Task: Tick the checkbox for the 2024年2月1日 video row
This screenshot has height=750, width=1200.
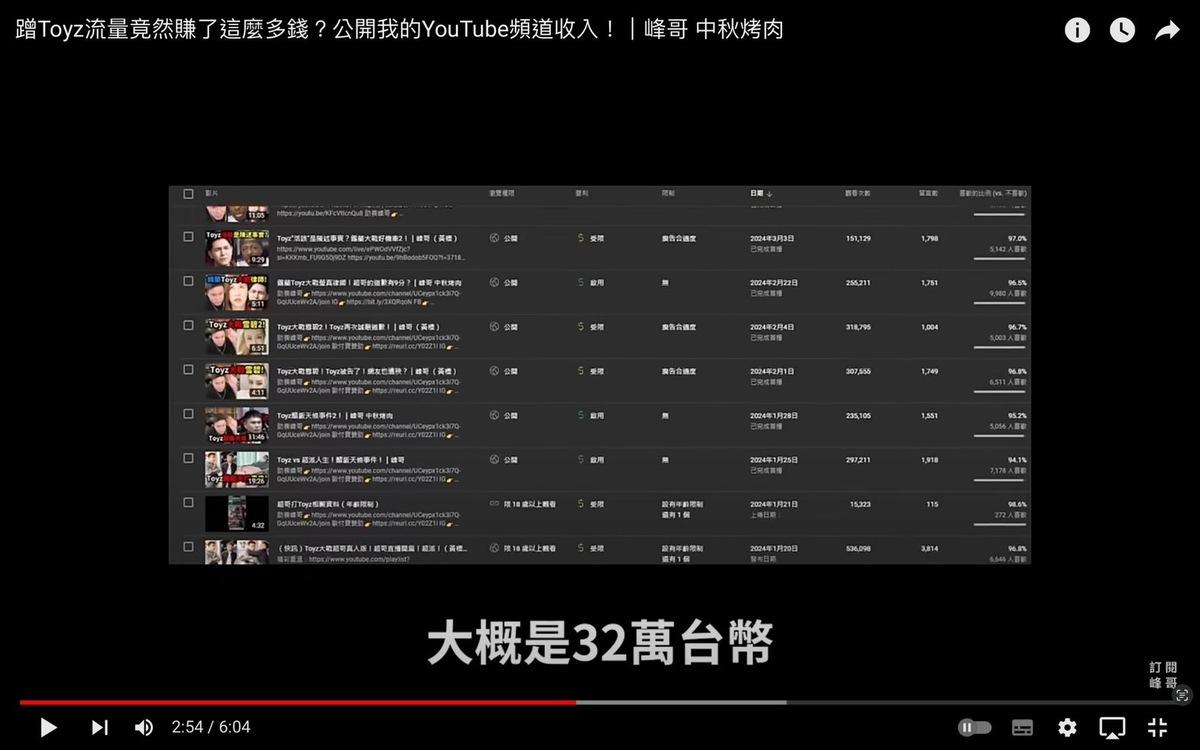Action: pos(188,369)
